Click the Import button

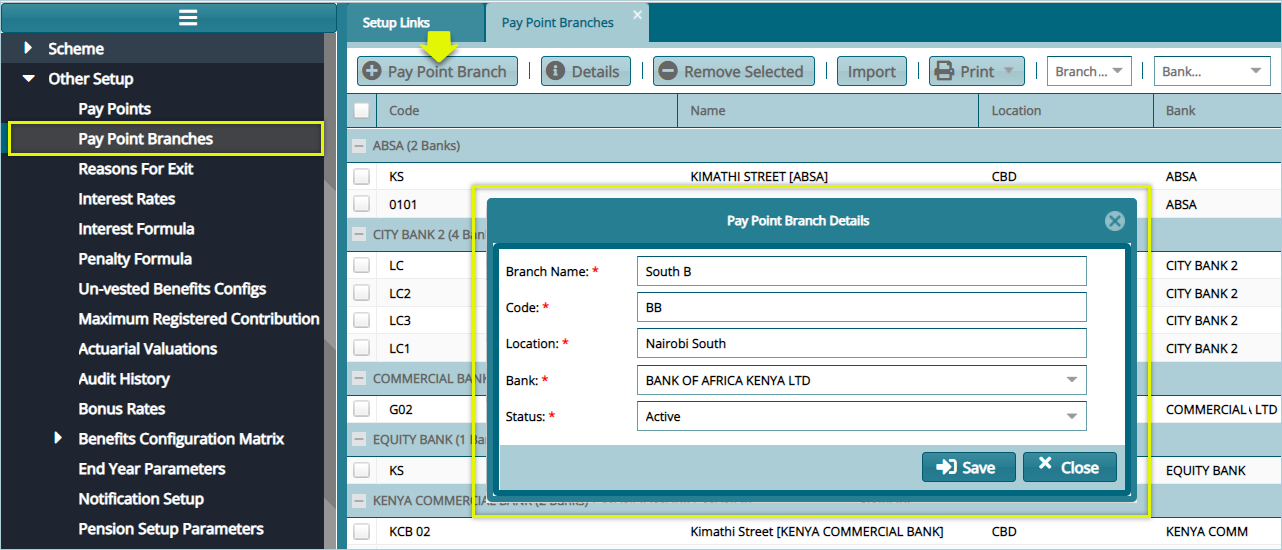click(x=872, y=71)
